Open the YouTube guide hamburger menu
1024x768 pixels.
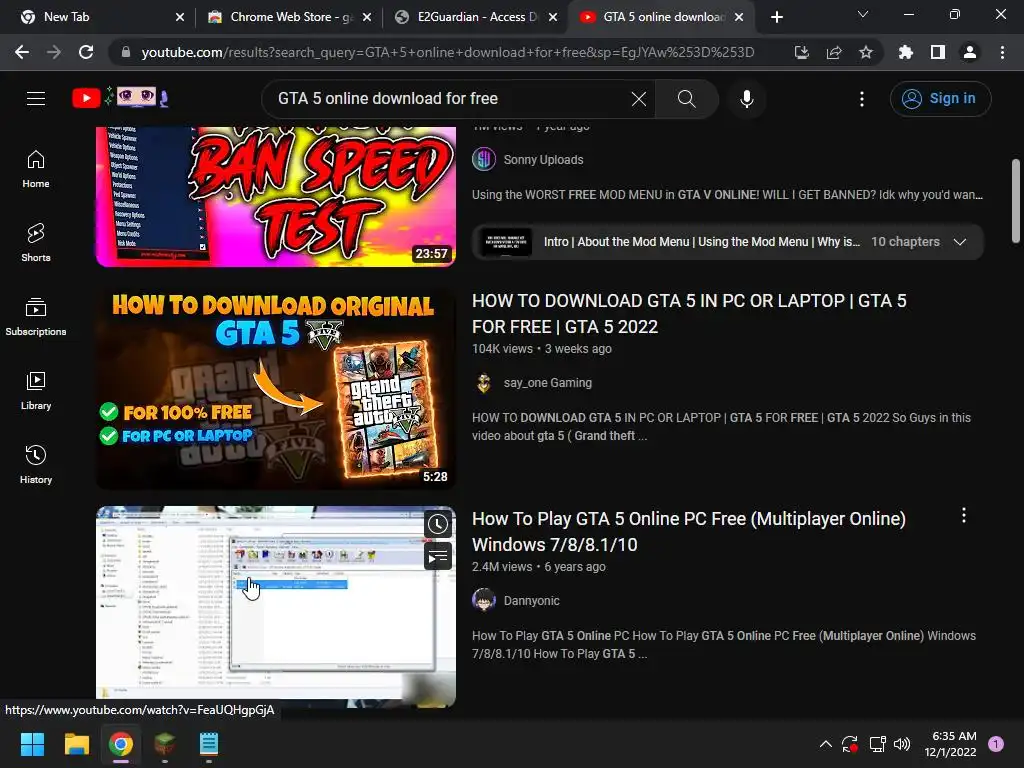(x=36, y=99)
